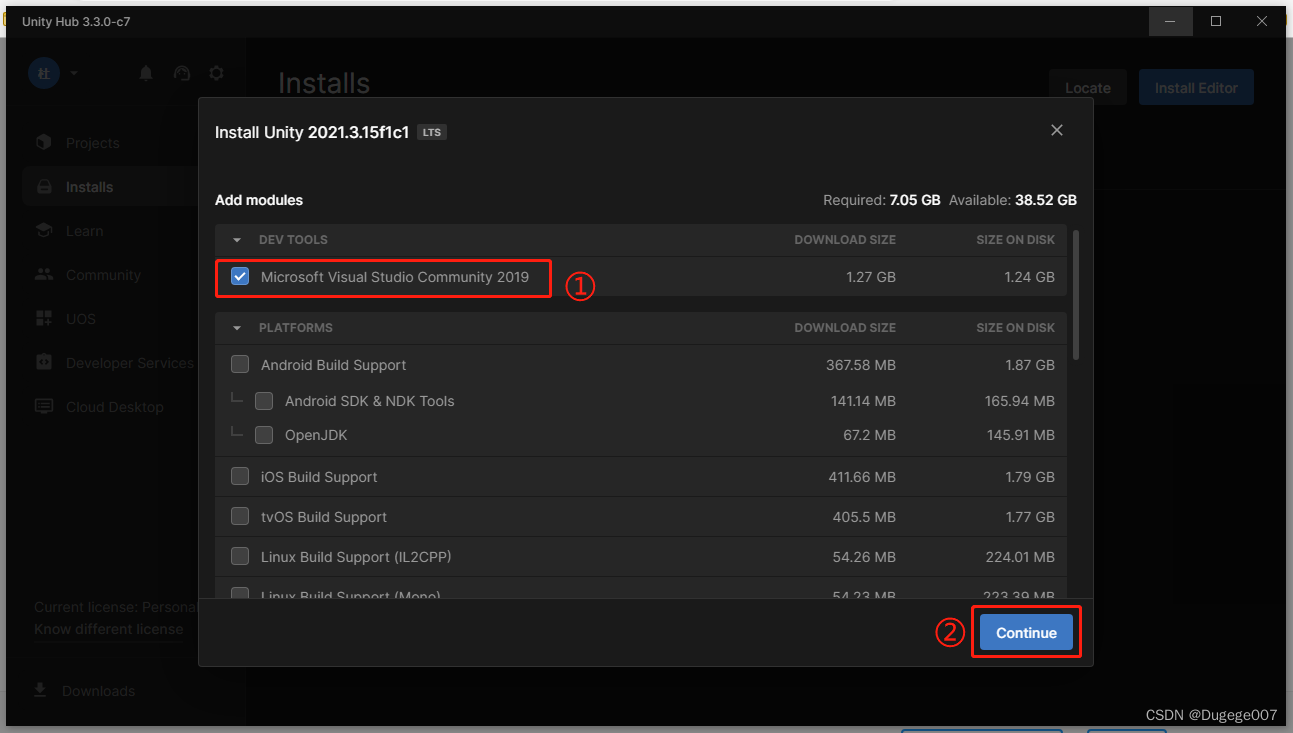Open the UOS section
Viewport: 1293px width, 733px height.
click(x=81, y=319)
